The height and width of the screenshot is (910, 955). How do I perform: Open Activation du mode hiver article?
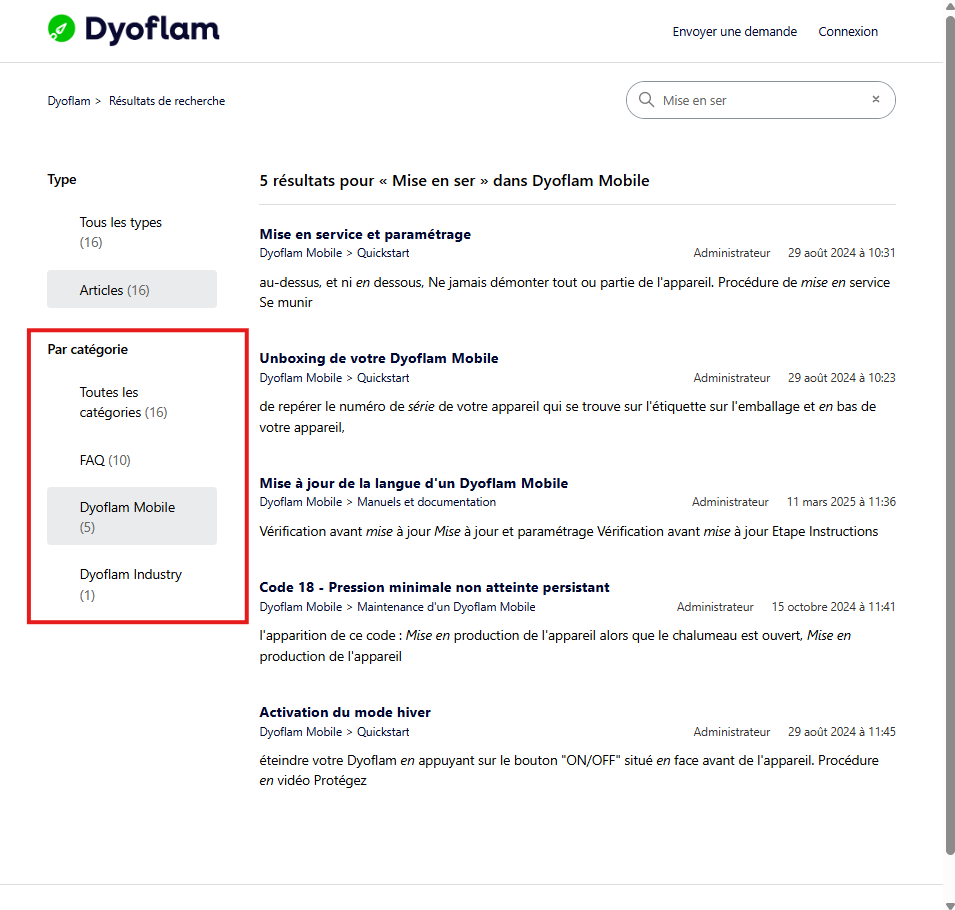pyautogui.click(x=345, y=712)
